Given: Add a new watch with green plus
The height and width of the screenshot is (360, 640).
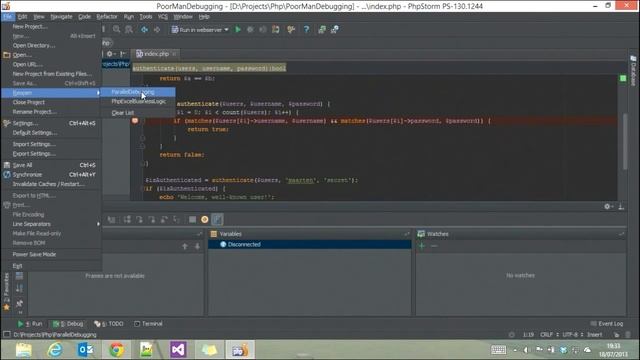Looking at the screenshot, I should click(x=422, y=246).
